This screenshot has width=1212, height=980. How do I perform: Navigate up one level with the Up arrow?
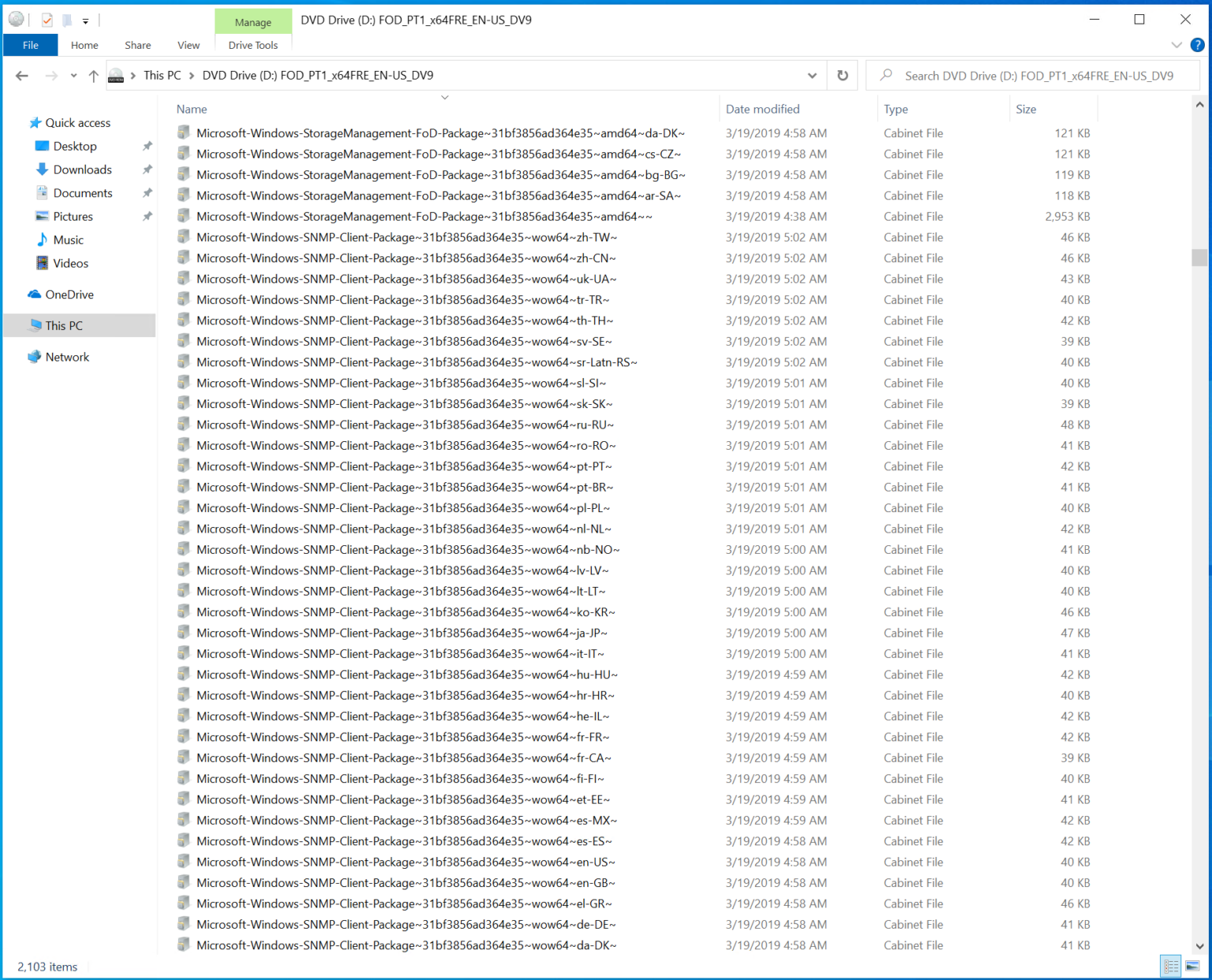93,75
